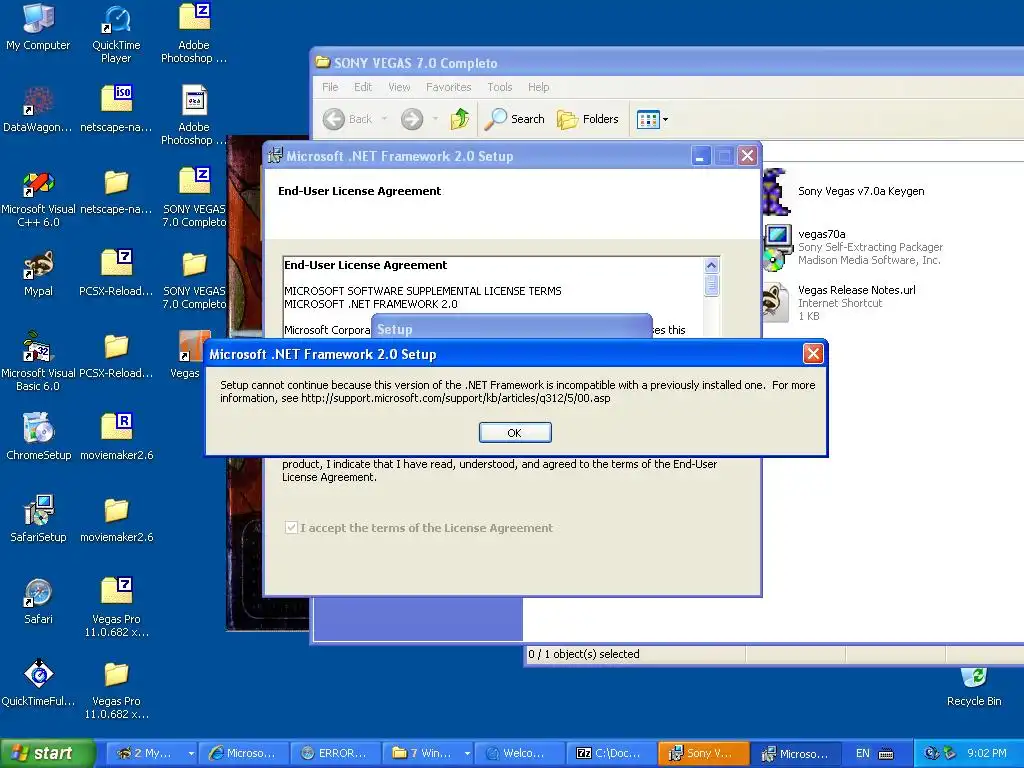The width and height of the screenshot is (1024, 768).
Task: Open the File menu in Explorer
Action: point(330,87)
